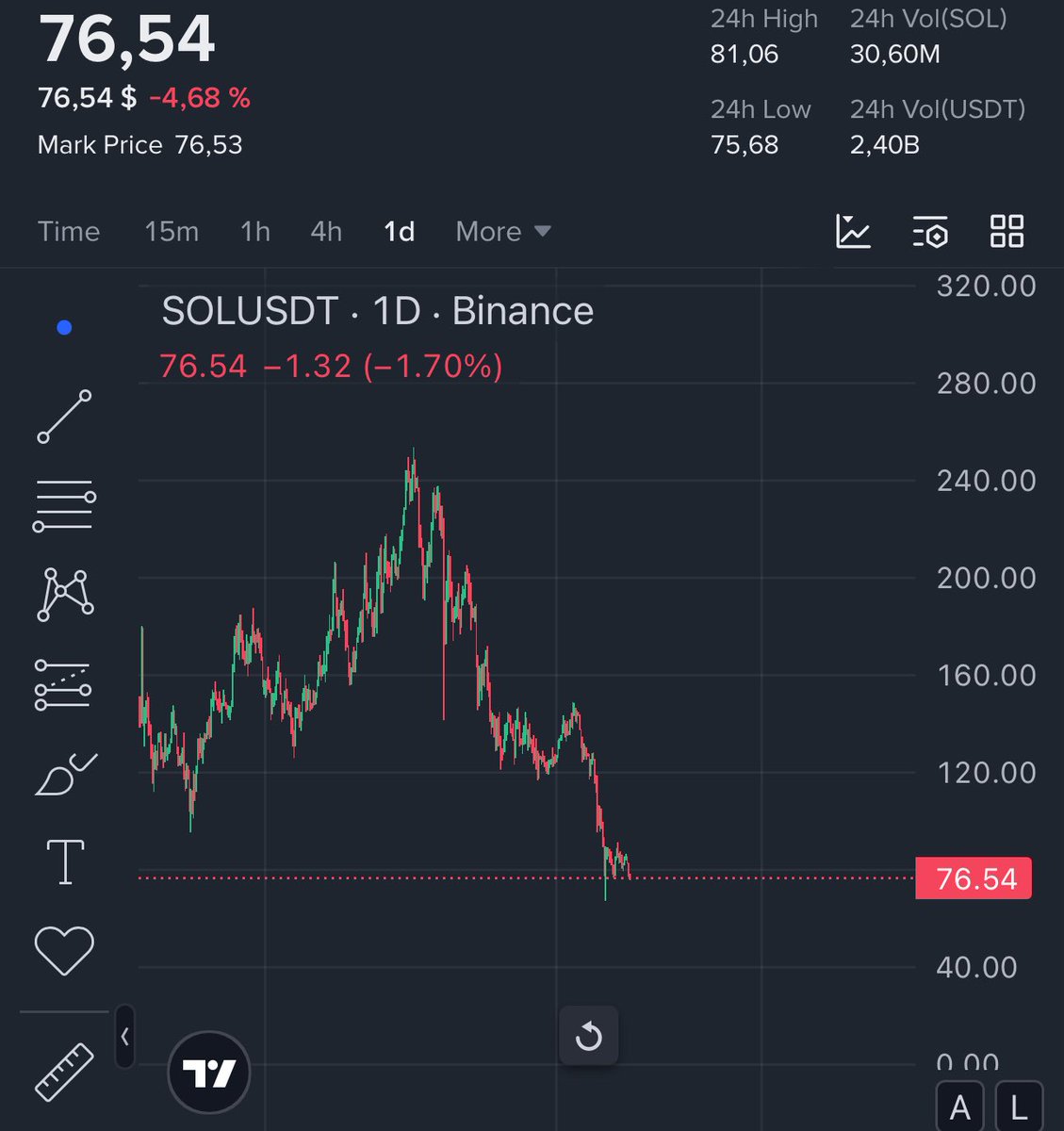This screenshot has width=1064, height=1131.
Task: Toggle auto scale with the A button
Action: click(959, 1107)
